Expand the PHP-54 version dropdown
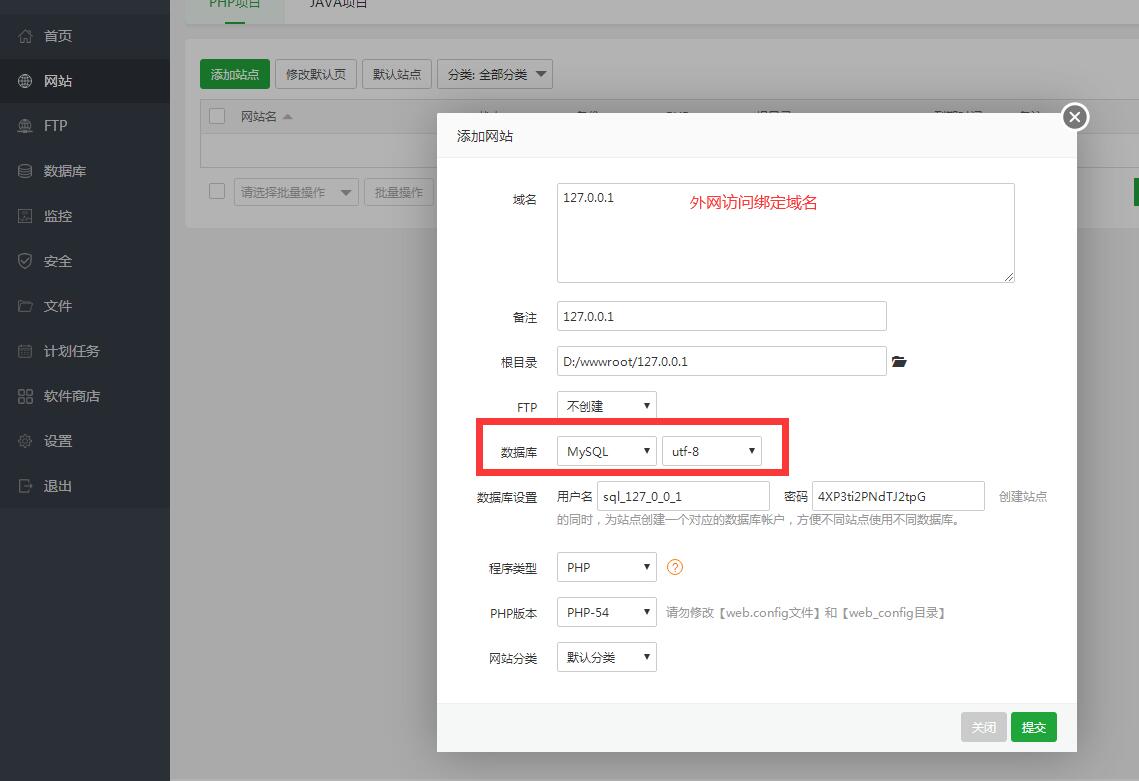The height and width of the screenshot is (781, 1139). 606,612
